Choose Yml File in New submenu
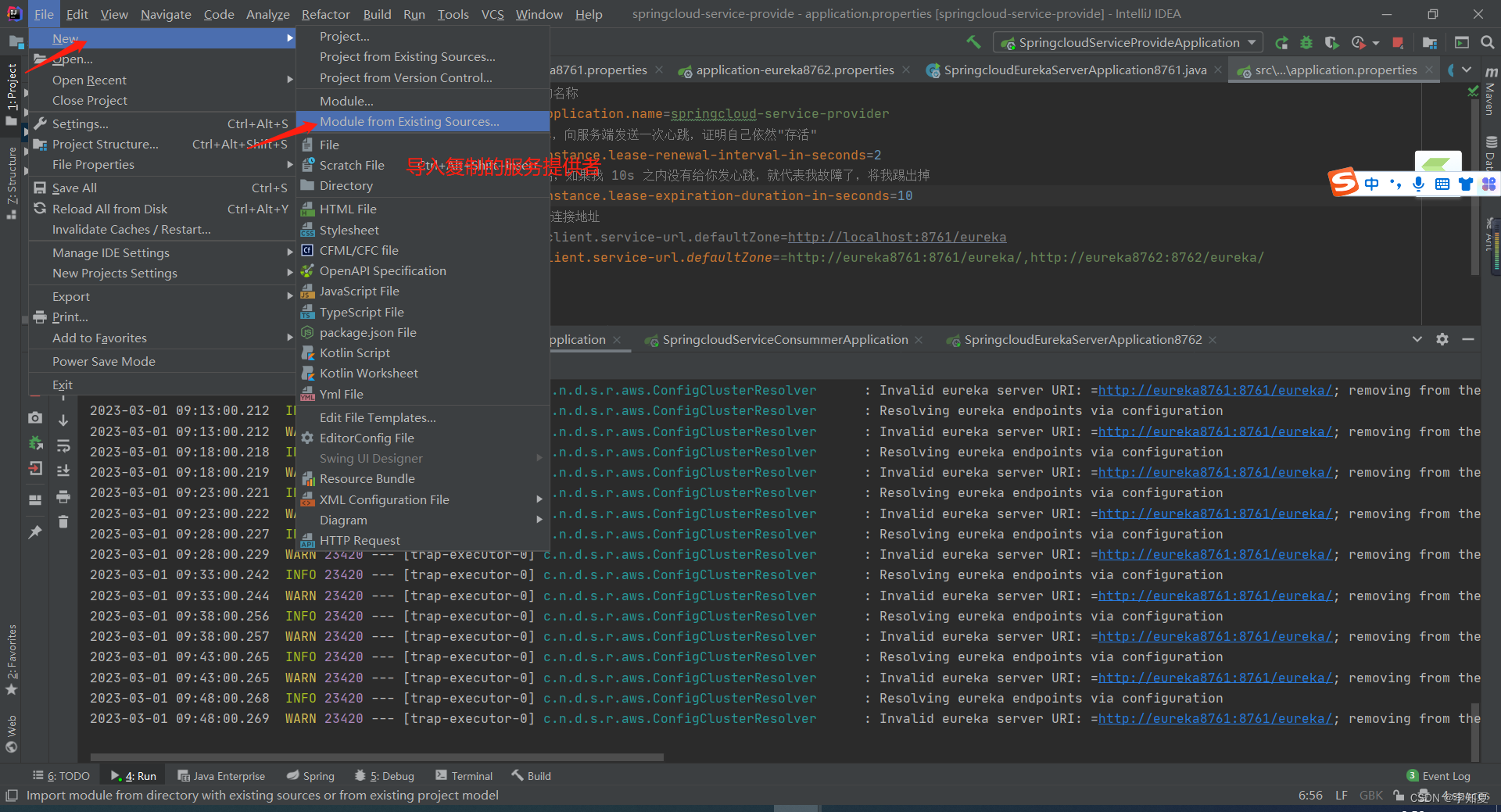 pos(423,394)
